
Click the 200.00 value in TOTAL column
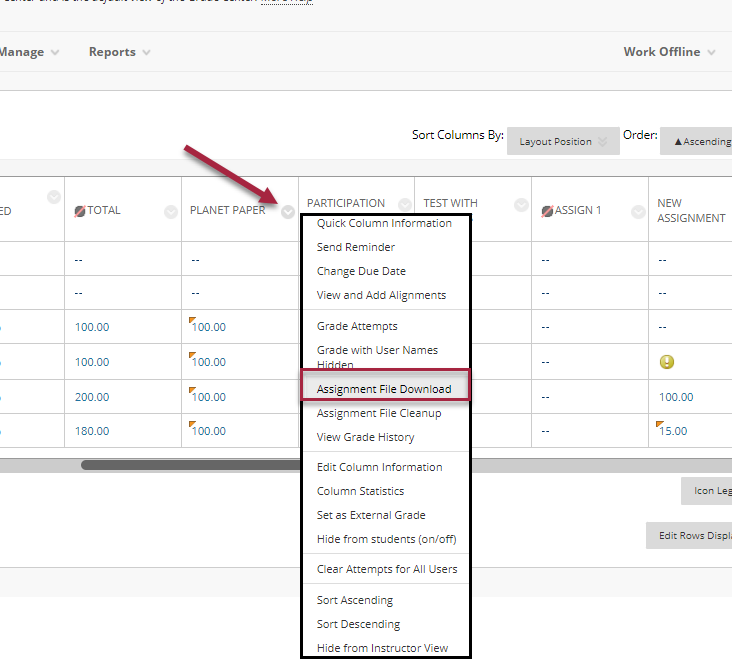[92, 397]
